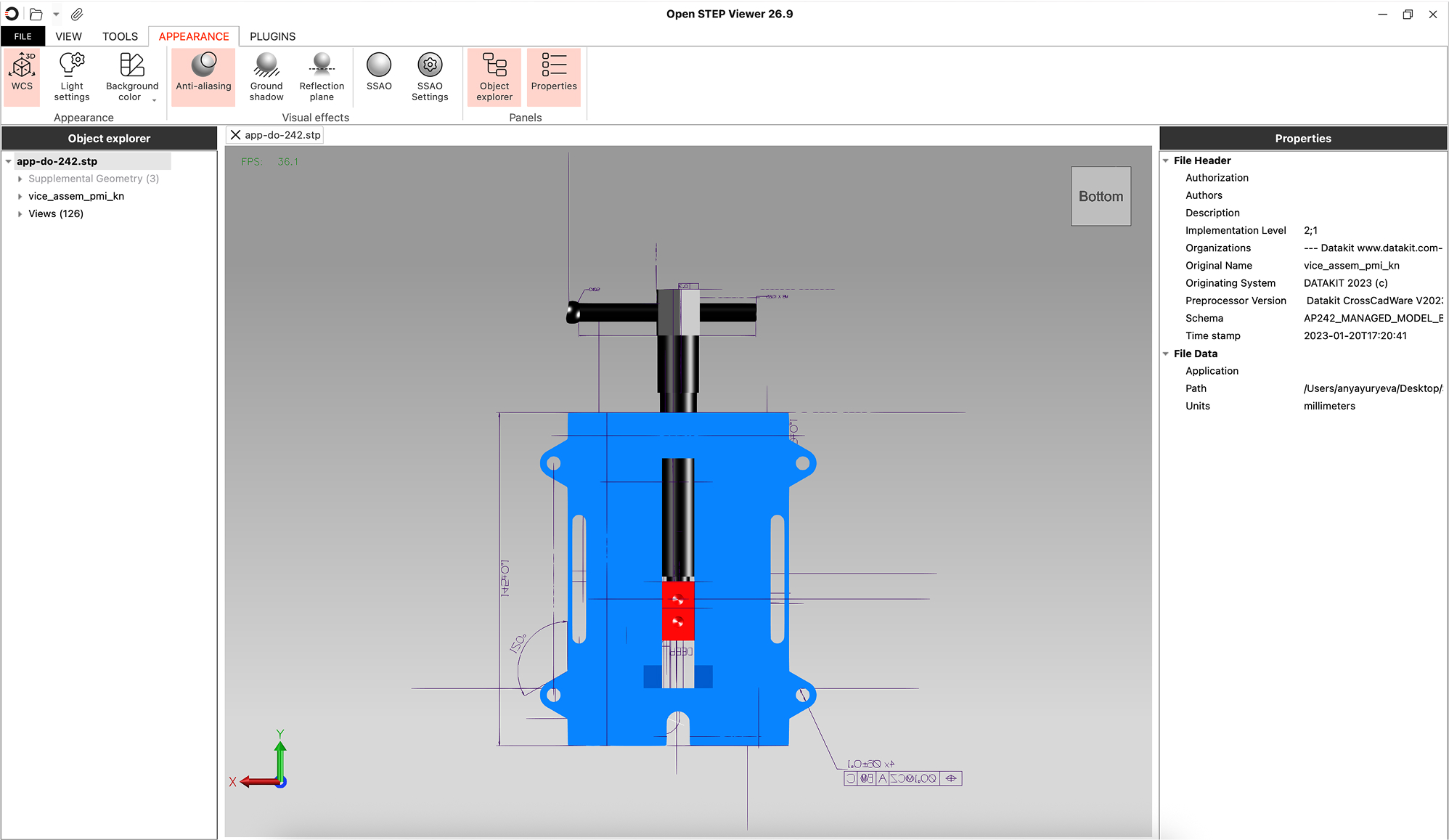Click the open folder icon
The image size is (1449, 840).
tap(36, 14)
